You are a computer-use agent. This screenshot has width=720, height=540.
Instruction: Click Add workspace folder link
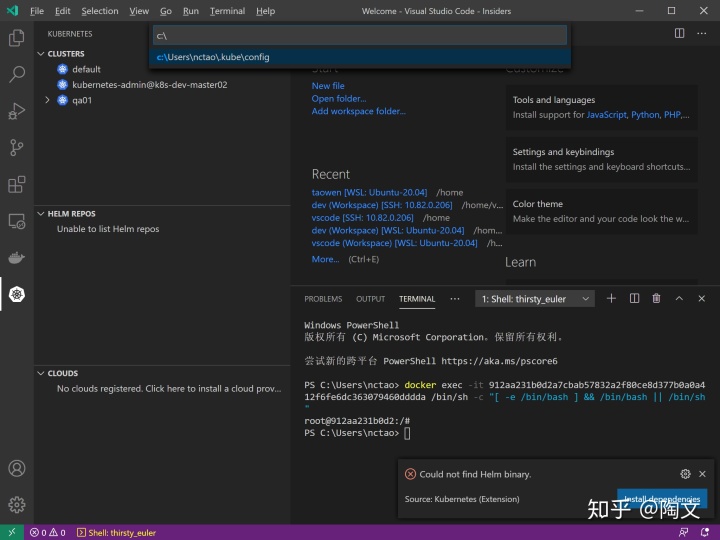point(359,111)
